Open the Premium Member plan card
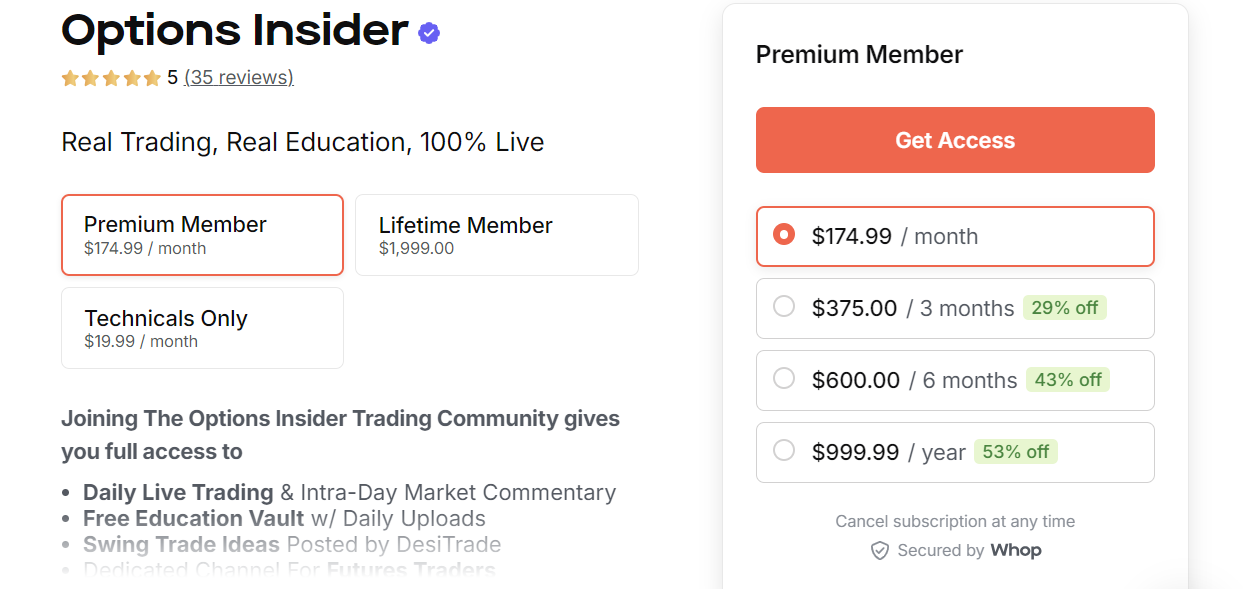Viewport: 1243px width, 589px height. pos(202,234)
